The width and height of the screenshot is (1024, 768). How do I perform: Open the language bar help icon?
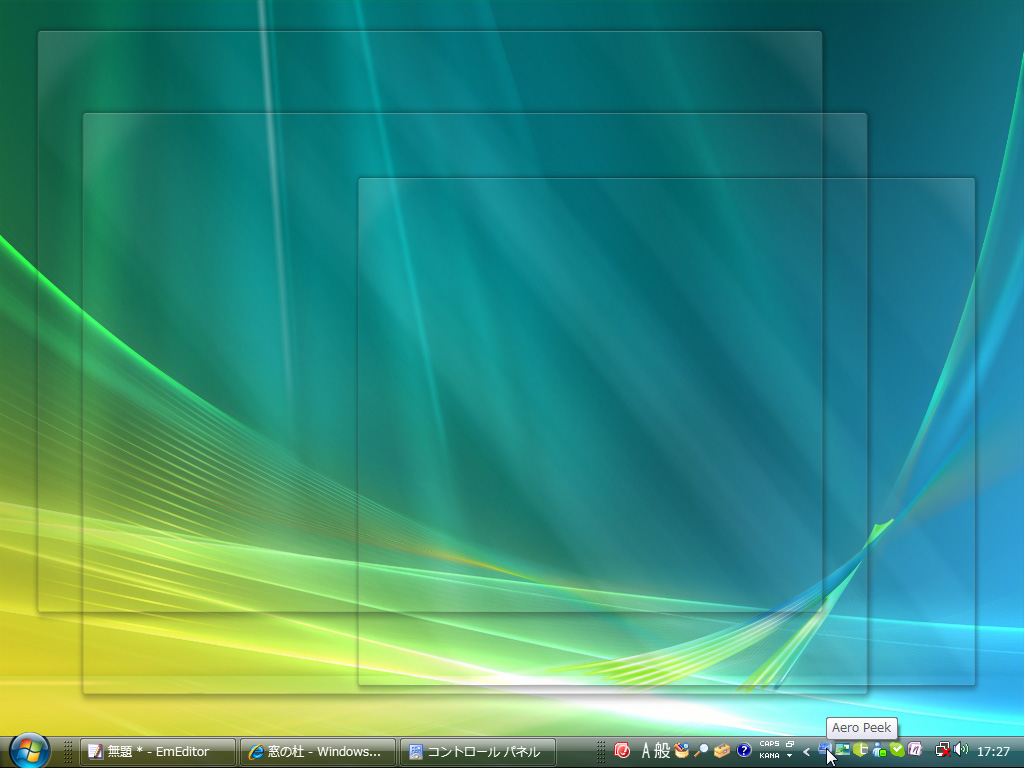coord(744,751)
